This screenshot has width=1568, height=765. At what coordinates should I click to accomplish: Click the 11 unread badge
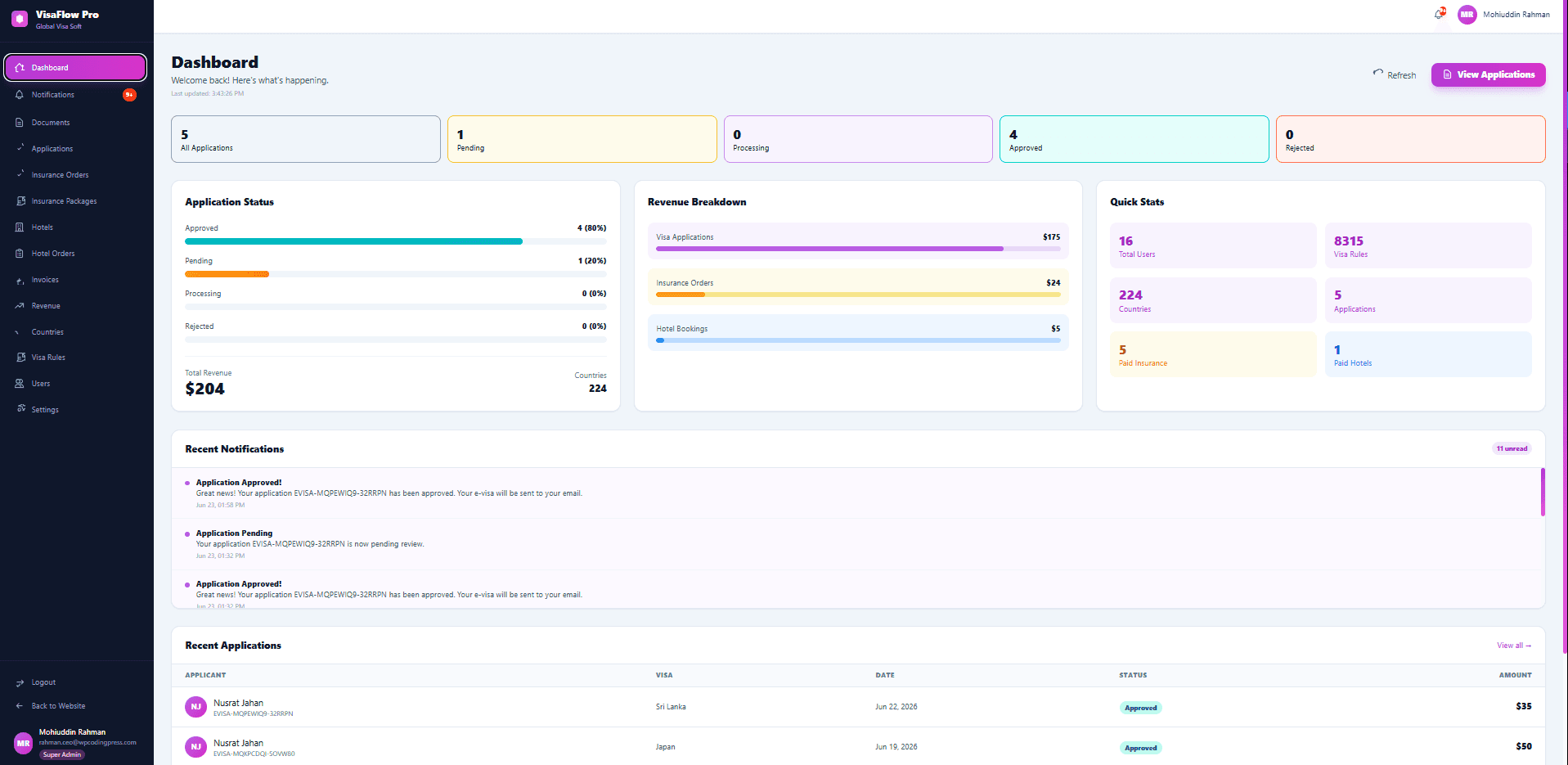[1512, 448]
